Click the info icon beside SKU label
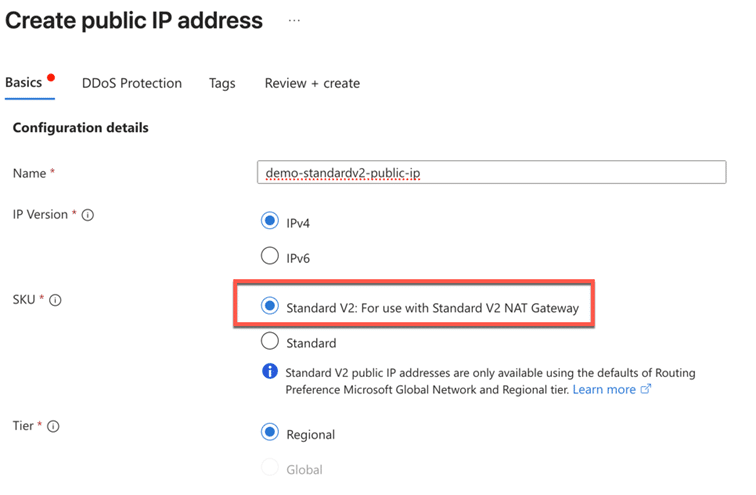The width and height of the screenshot is (756, 495). click(56, 300)
